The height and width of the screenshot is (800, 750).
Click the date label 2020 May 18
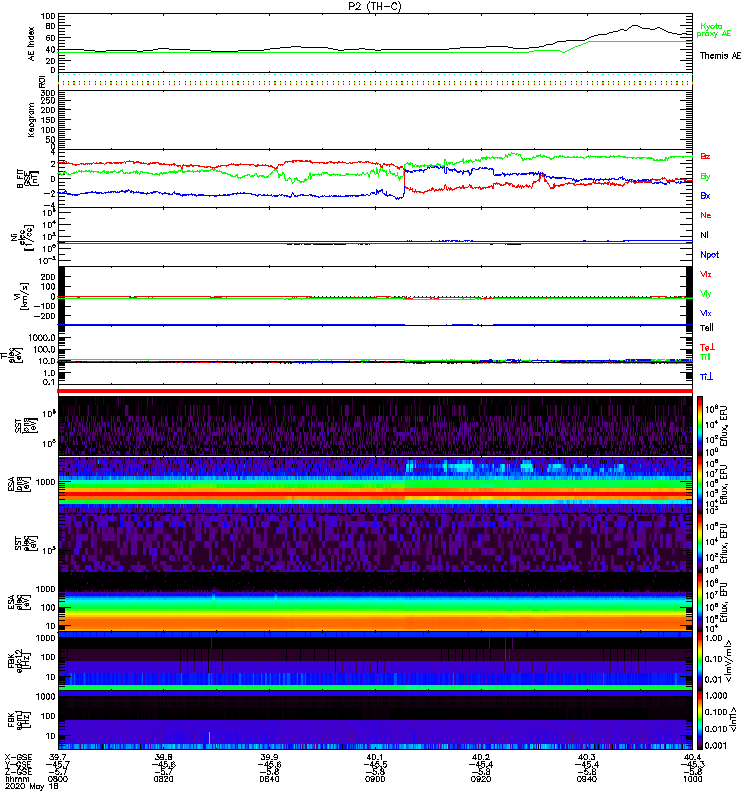pyautogui.click(x=32, y=787)
